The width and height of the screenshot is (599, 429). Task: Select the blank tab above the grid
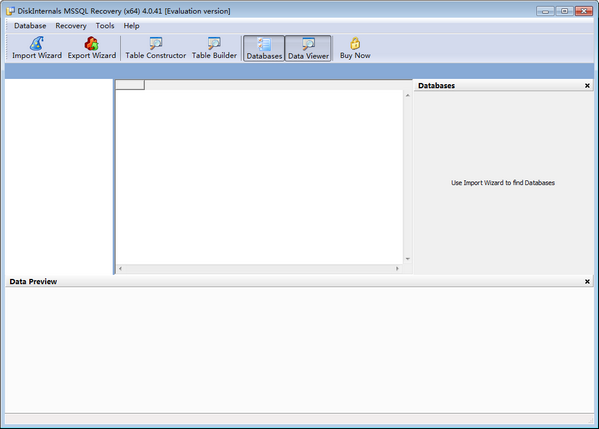[x=130, y=85]
